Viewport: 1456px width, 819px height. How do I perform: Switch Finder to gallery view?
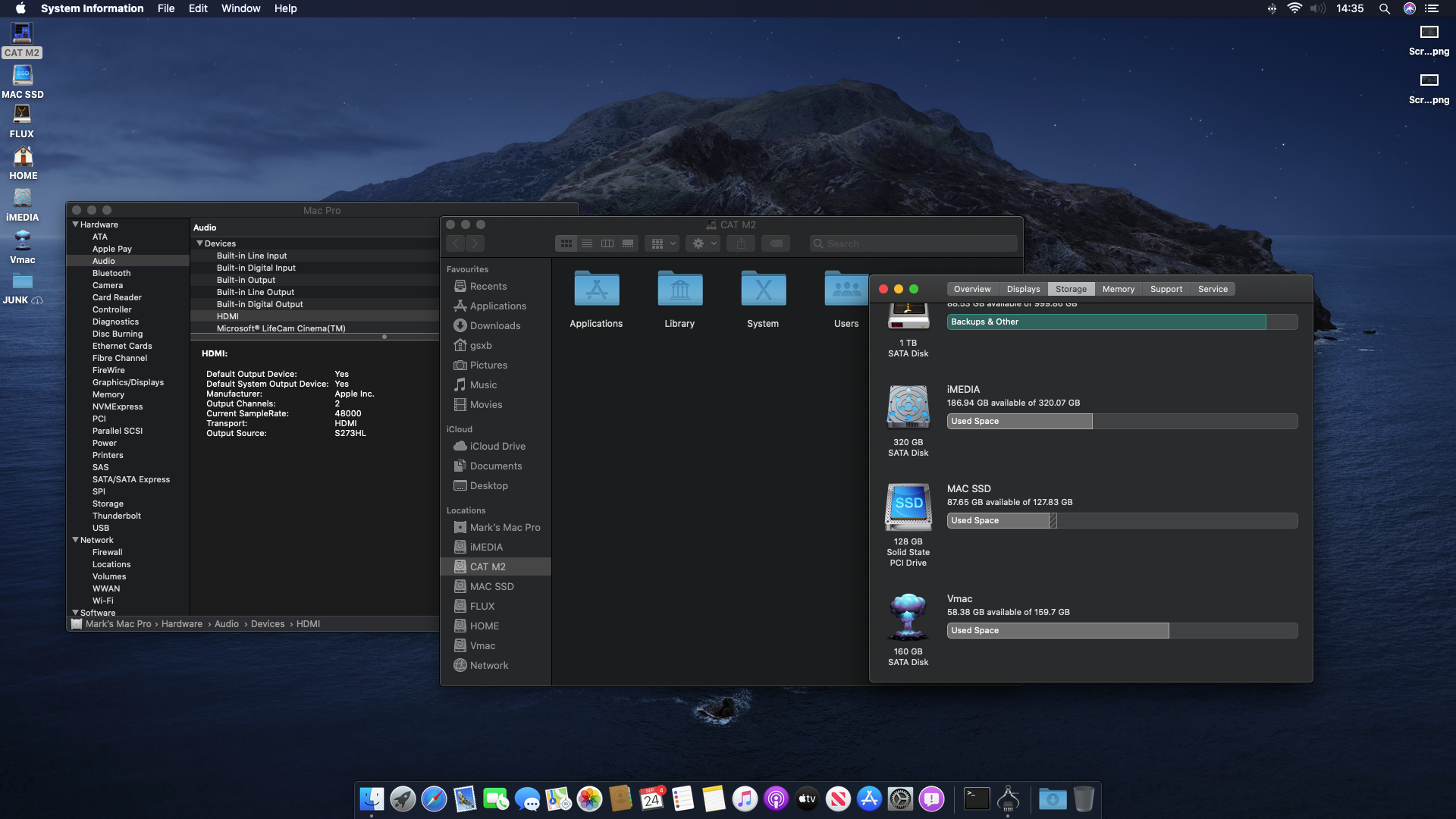[x=628, y=243]
